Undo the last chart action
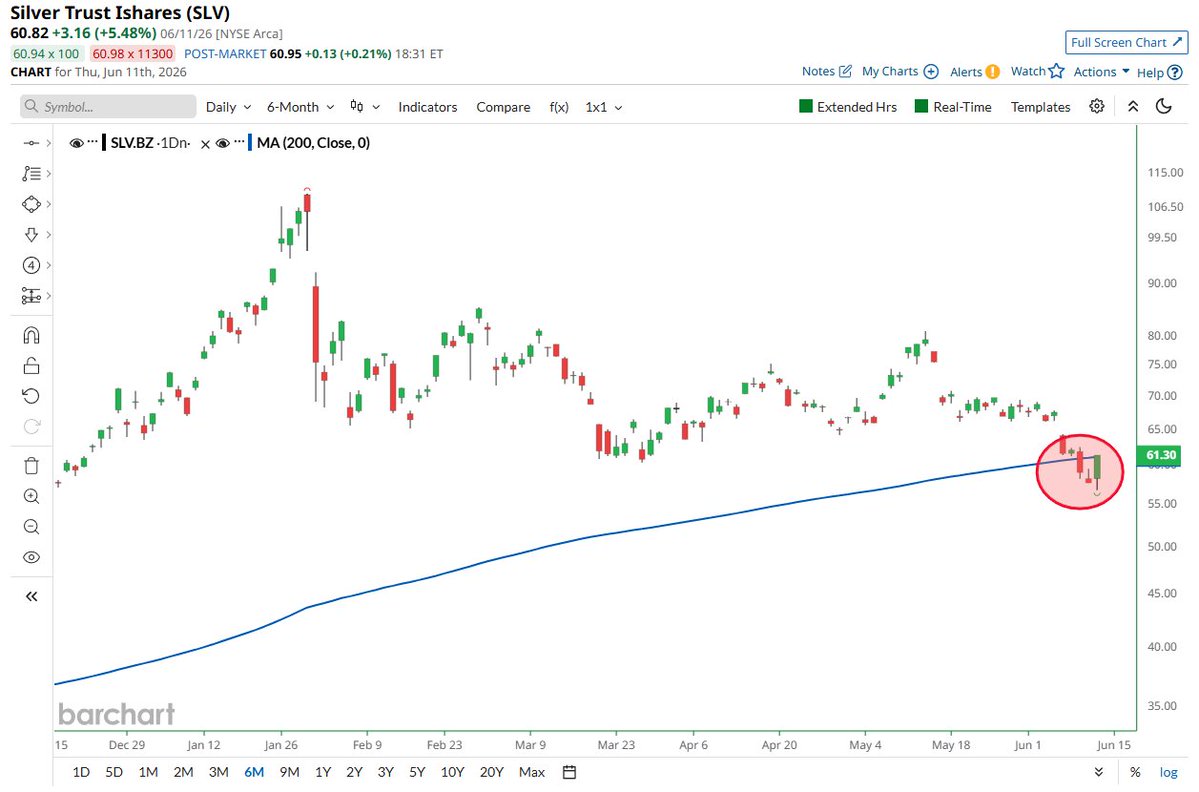 click(x=31, y=396)
